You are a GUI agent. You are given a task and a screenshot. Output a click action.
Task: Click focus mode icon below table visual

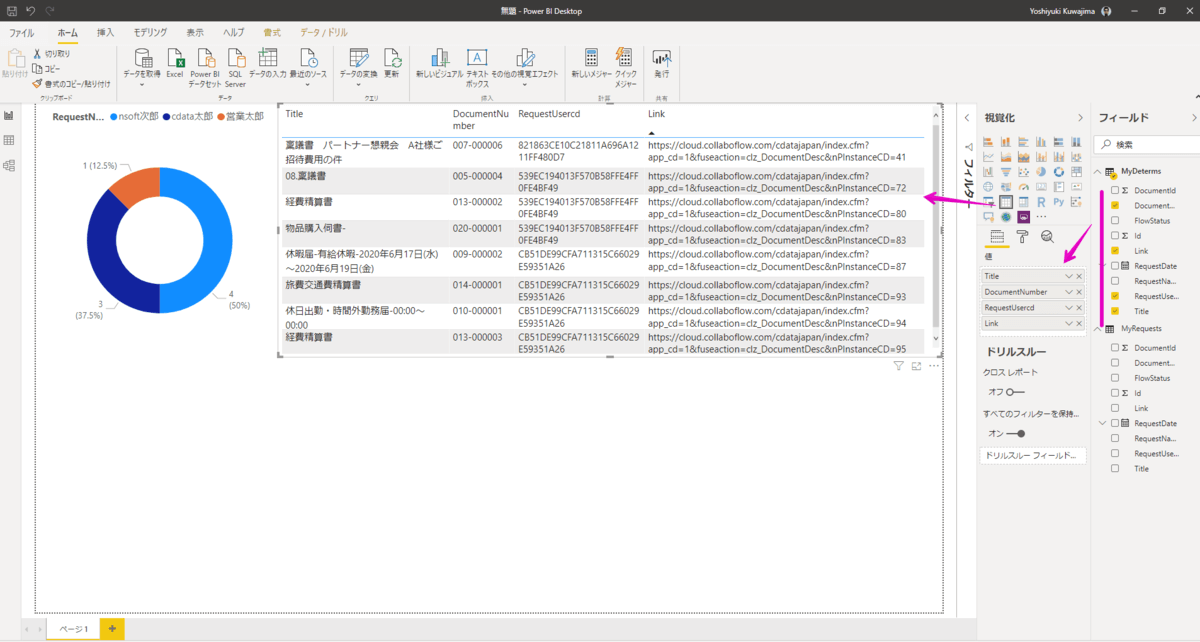click(916, 367)
